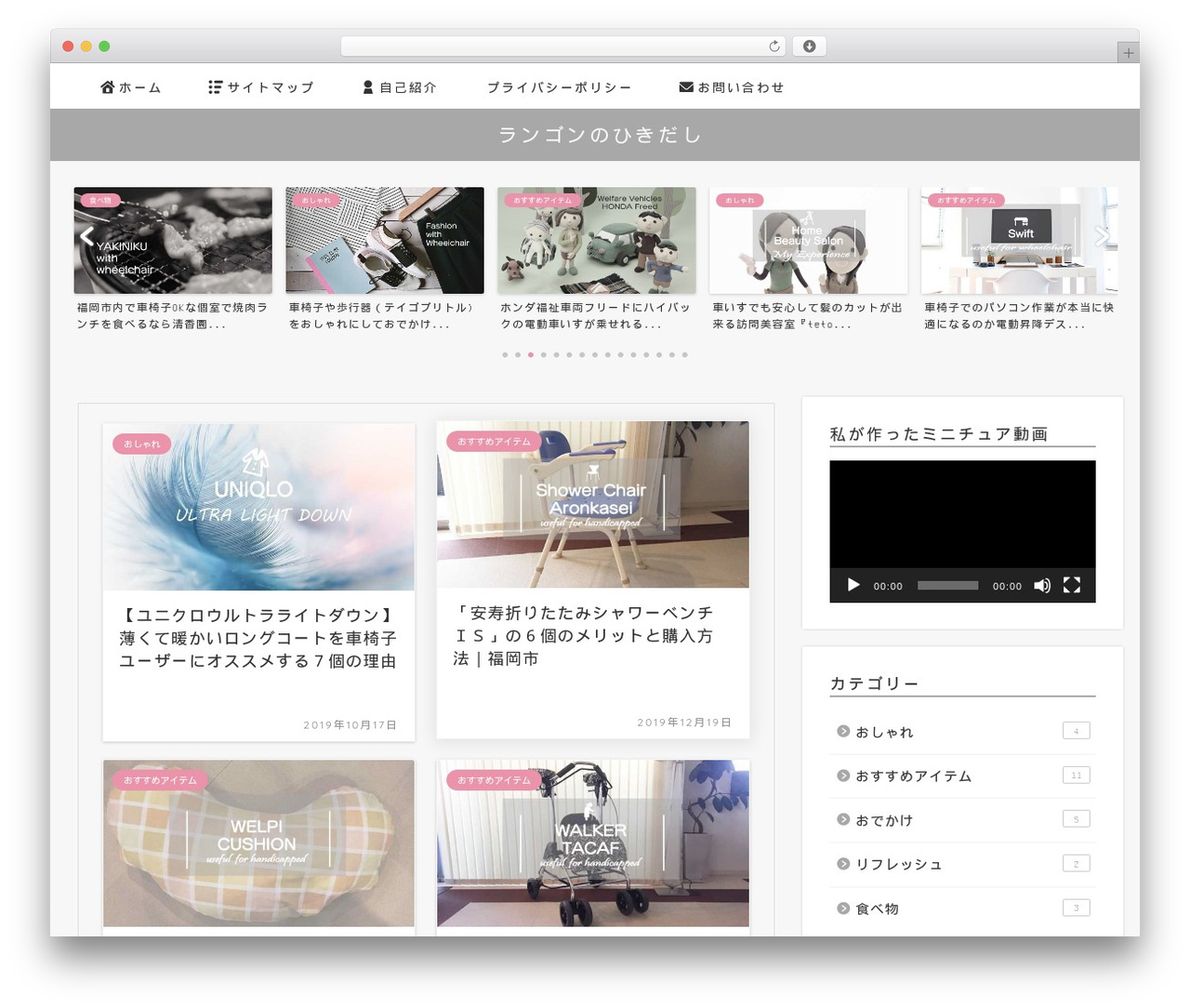Advance carousel with next arrow
Screen dimensions: 1190x1008
click(x=1103, y=237)
